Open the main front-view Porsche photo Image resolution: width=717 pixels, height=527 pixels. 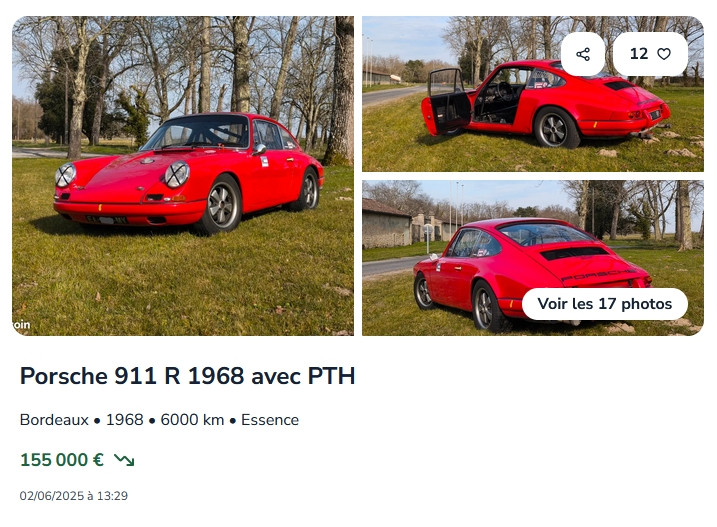pyautogui.click(x=183, y=176)
